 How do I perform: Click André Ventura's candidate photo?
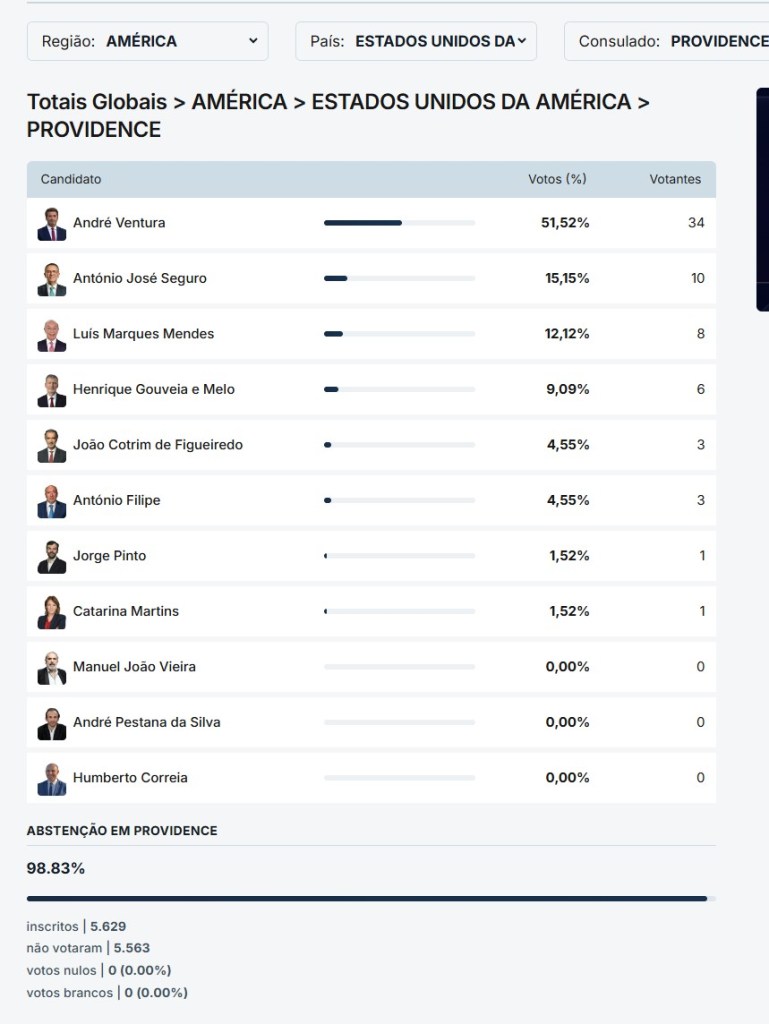[x=52, y=223]
